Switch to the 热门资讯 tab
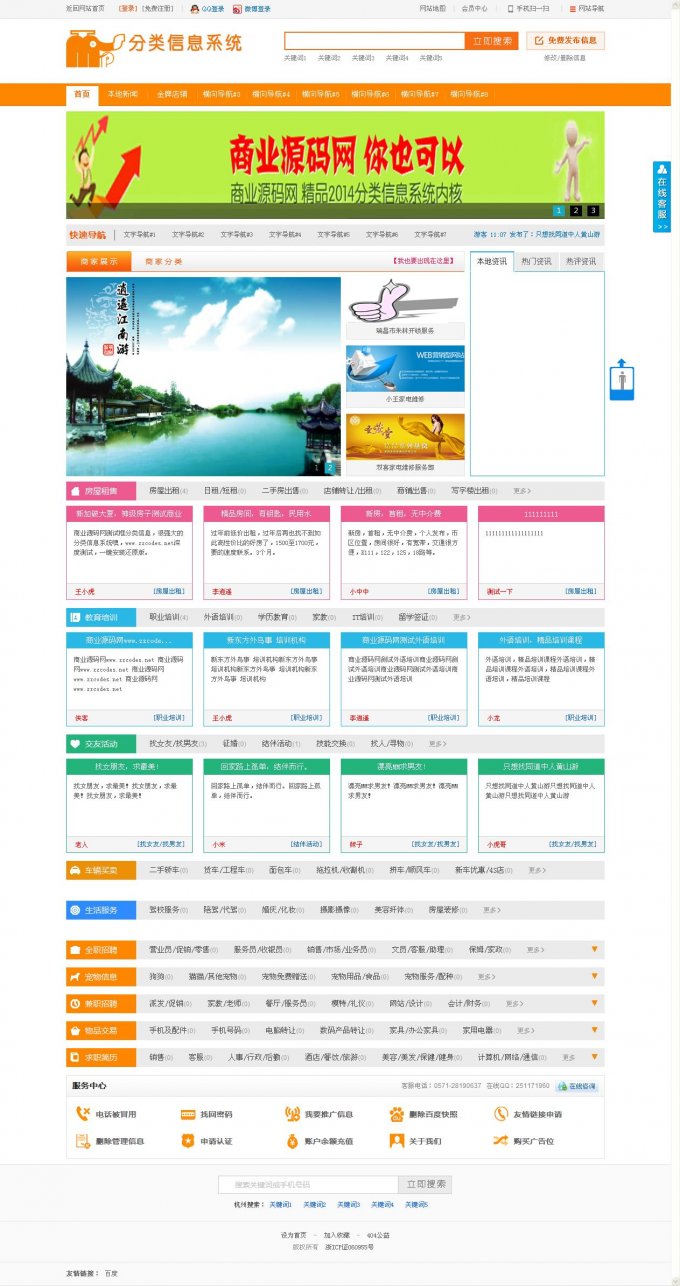The image size is (680, 1286). click(536, 262)
